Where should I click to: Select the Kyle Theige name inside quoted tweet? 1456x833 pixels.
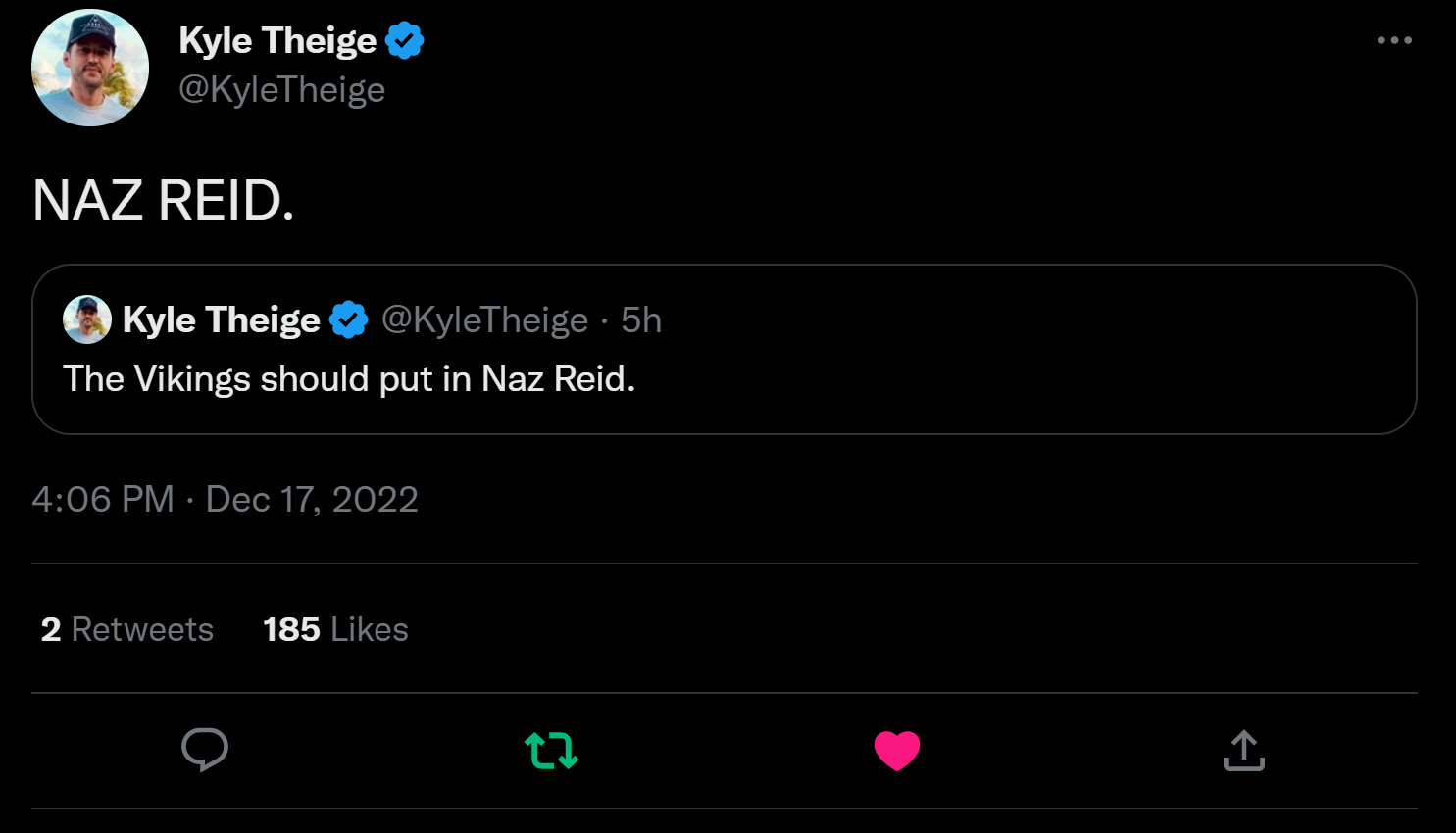point(221,320)
